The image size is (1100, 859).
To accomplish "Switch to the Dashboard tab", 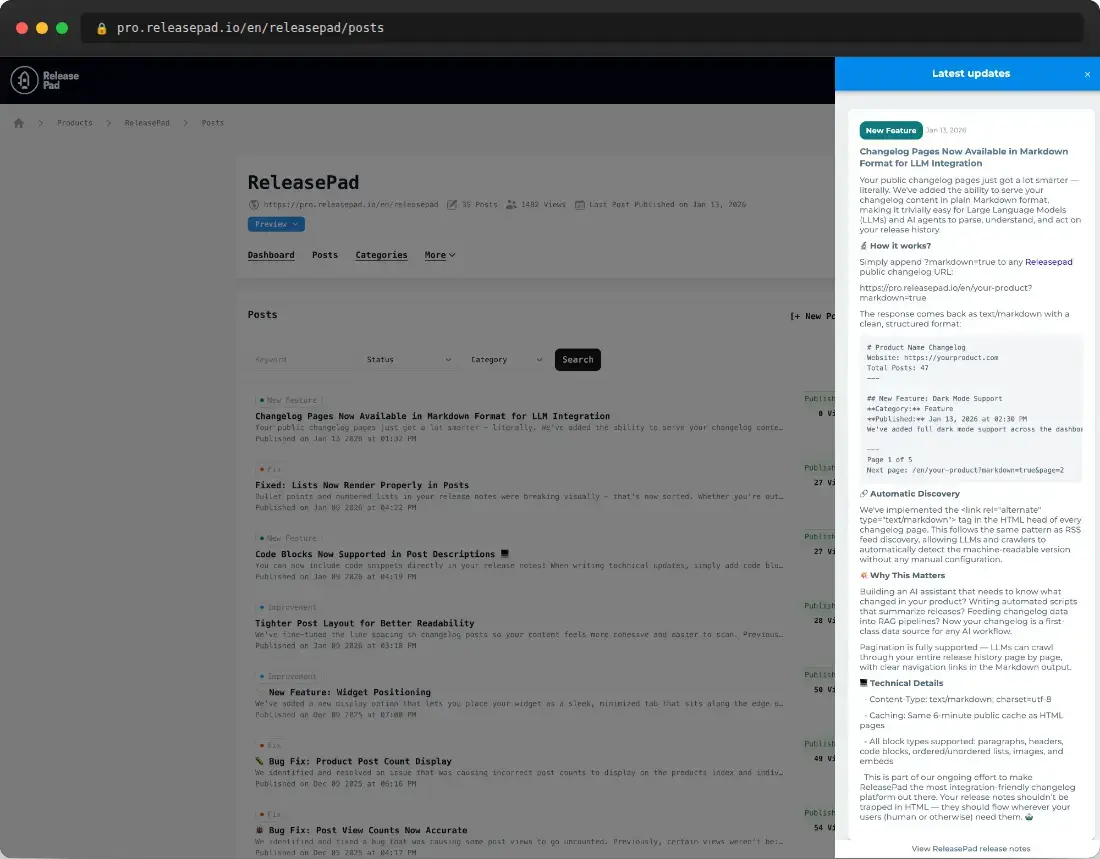I will point(271,255).
